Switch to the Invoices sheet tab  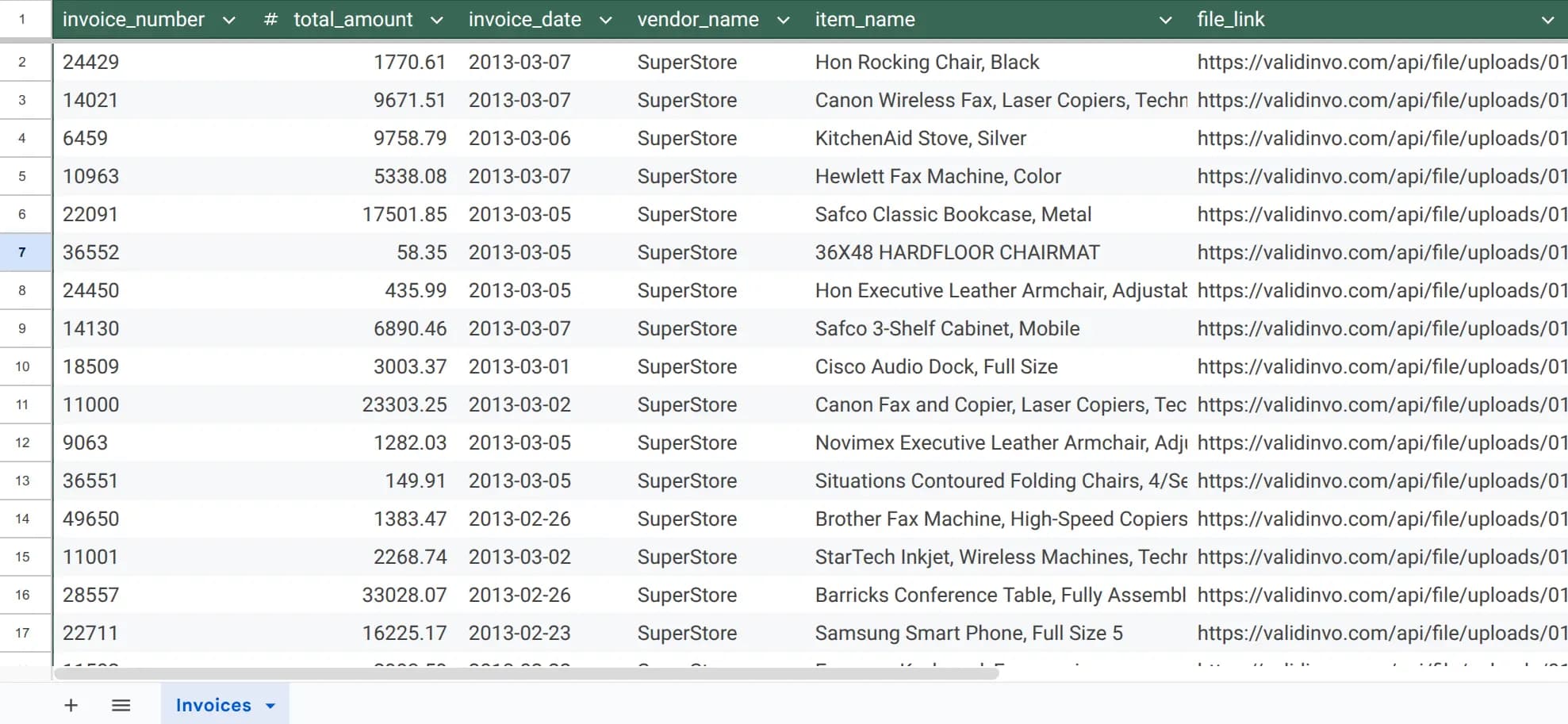coord(213,704)
